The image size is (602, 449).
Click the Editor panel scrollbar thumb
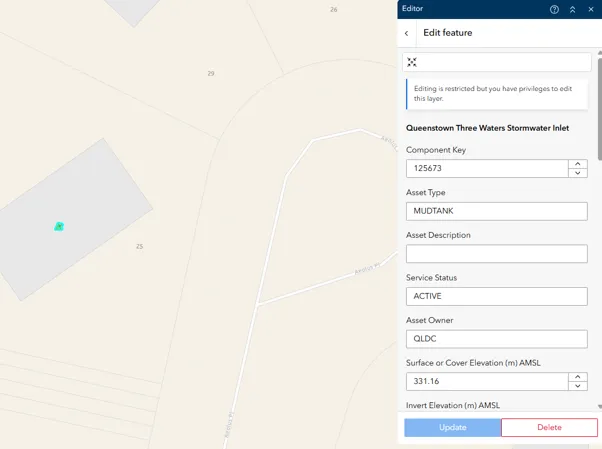(600, 108)
